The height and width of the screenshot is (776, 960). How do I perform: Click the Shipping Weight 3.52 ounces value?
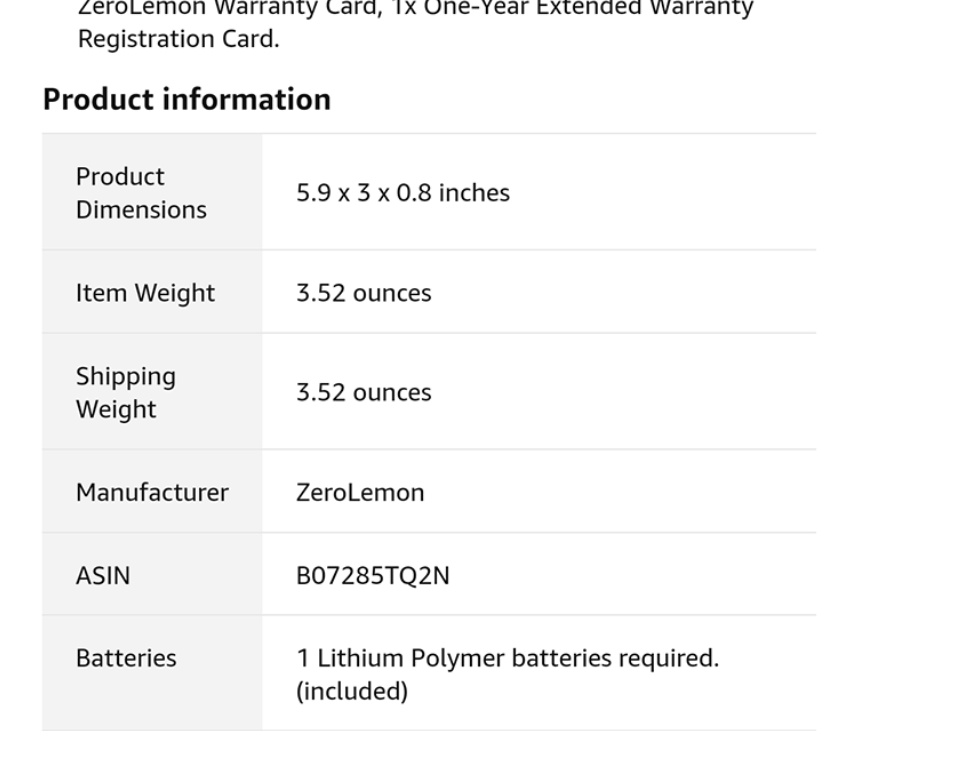coord(363,392)
